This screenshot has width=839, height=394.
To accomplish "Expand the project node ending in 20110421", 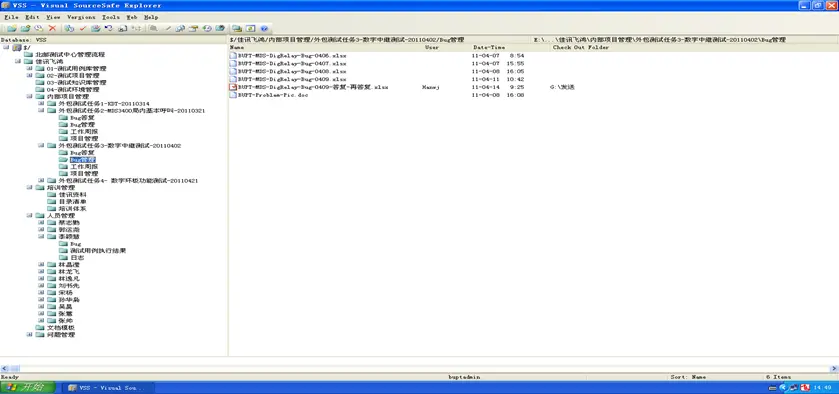I will (41, 180).
